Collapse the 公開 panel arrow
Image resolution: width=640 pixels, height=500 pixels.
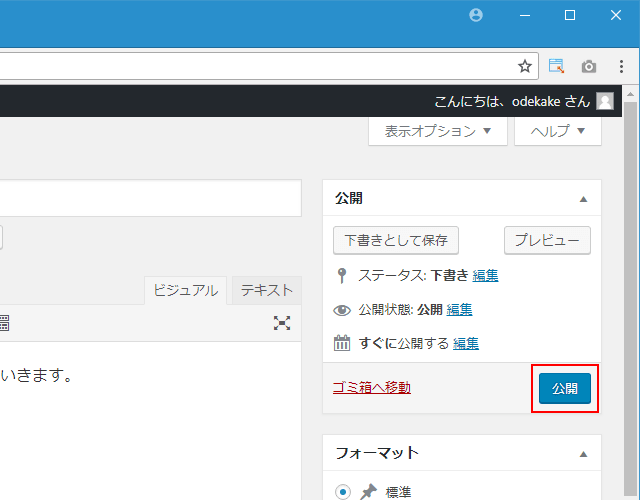pos(584,199)
